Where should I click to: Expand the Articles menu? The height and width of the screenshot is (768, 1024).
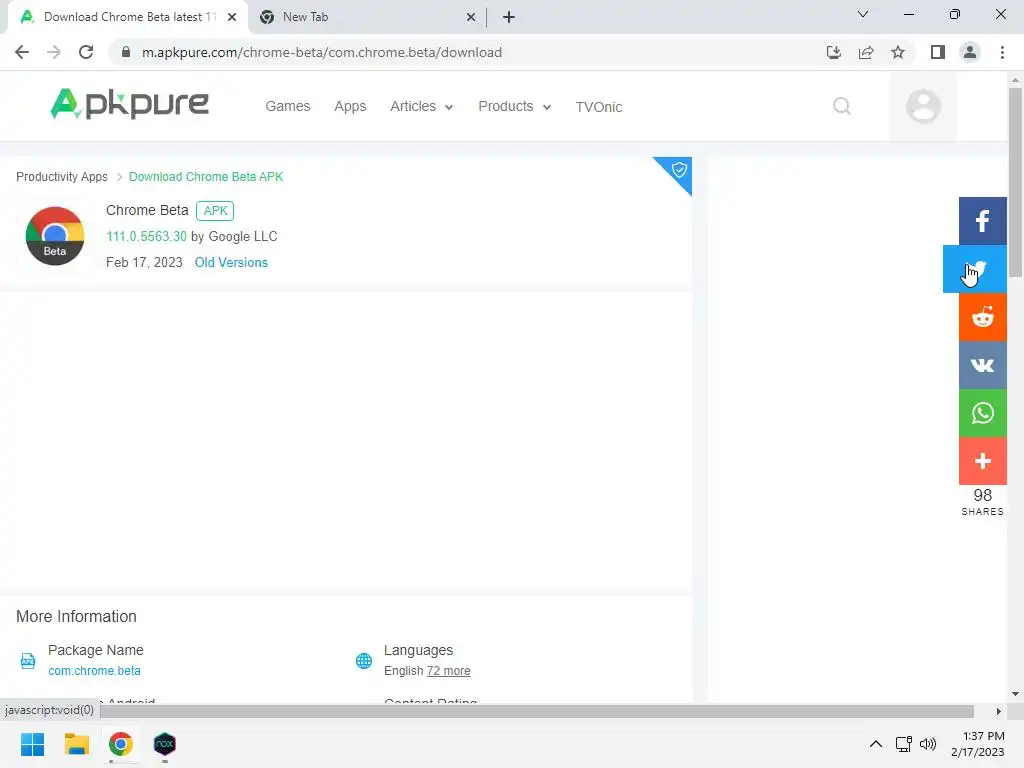tap(421, 106)
